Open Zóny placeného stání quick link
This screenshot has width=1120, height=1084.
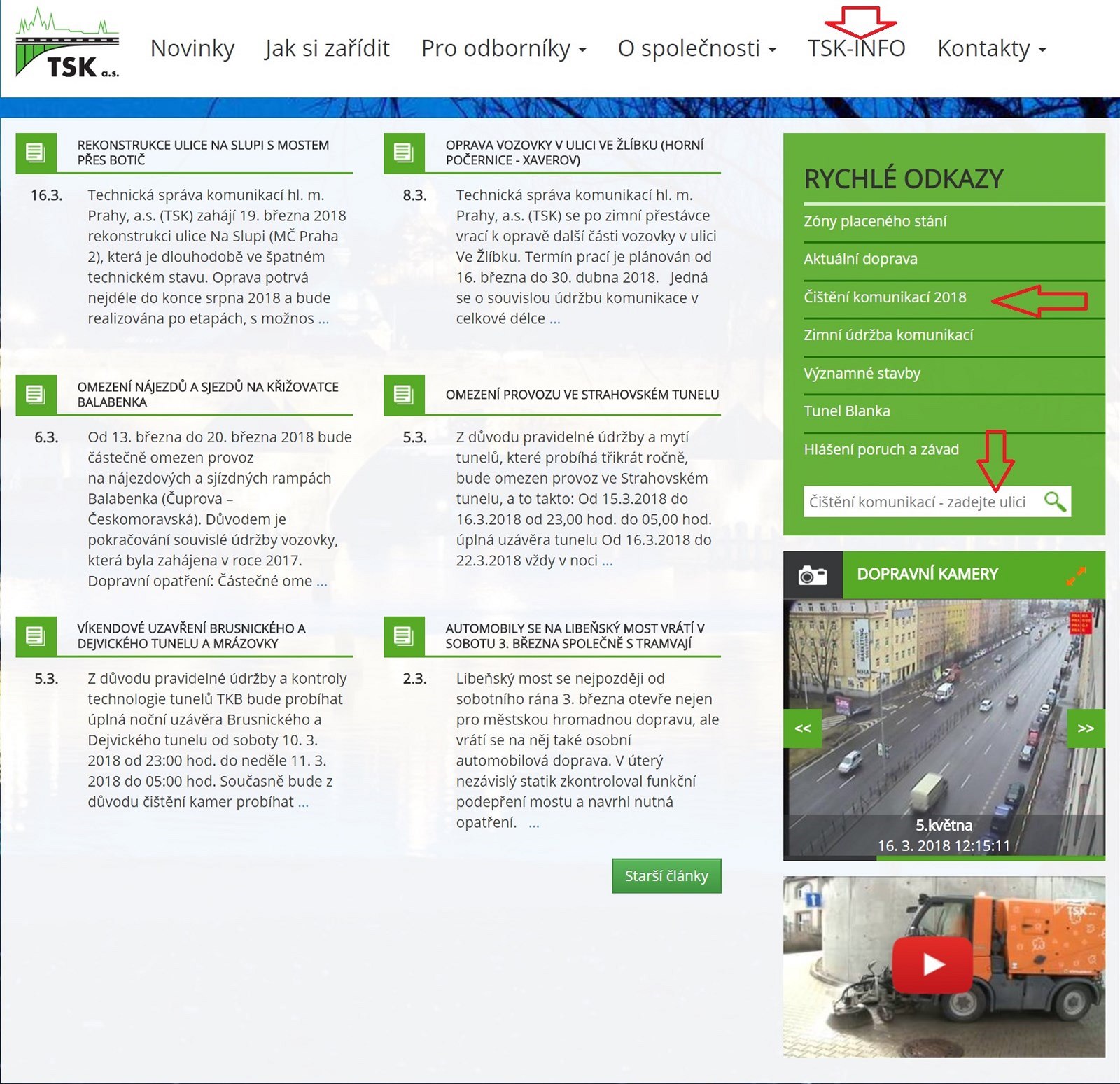pyautogui.click(x=875, y=221)
